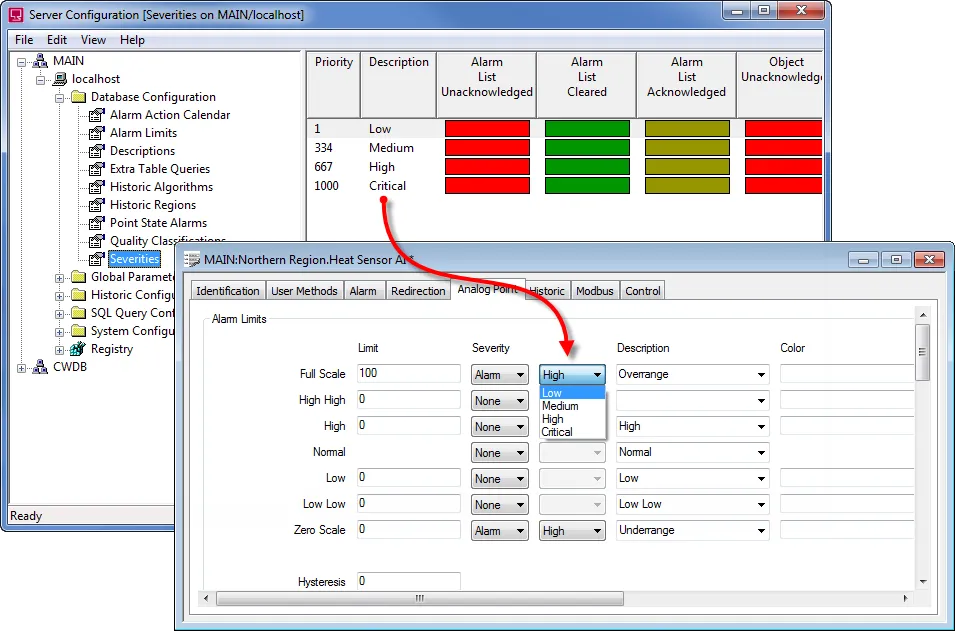Screen dimensions: 955x633
Task: Click the highlighted Severities icon
Action: tap(95, 258)
